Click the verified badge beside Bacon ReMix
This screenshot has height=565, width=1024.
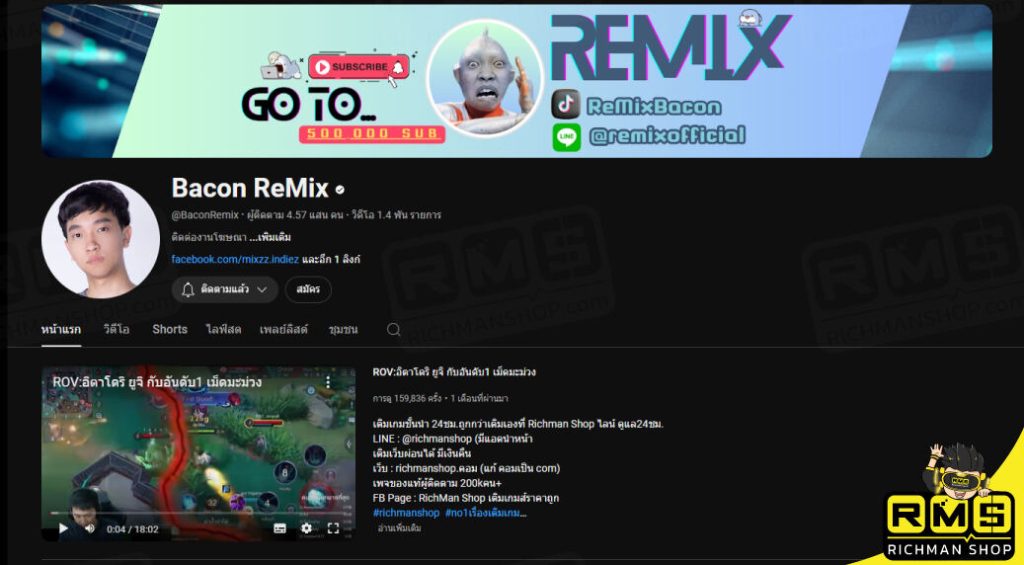pos(340,189)
